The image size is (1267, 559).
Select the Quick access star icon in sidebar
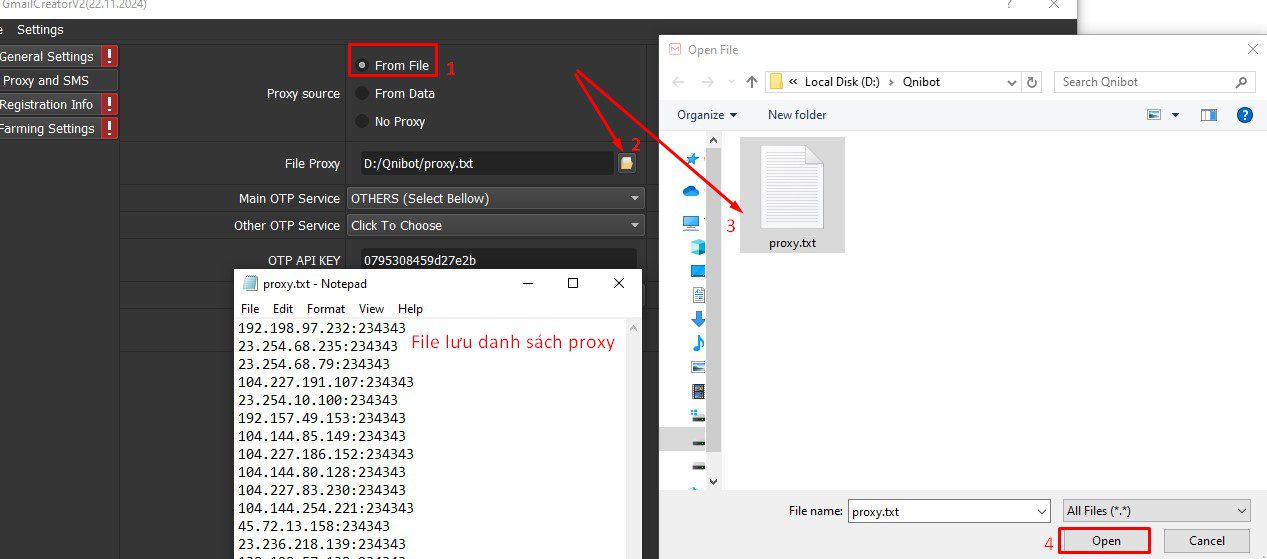(693, 159)
